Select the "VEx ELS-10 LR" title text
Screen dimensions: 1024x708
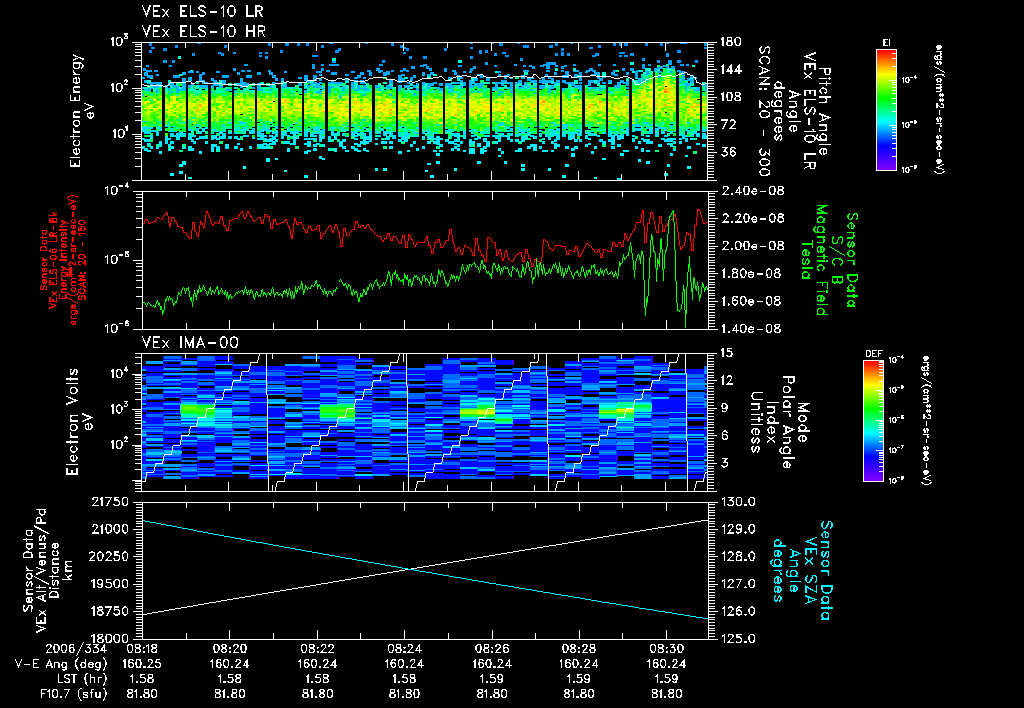(x=203, y=12)
